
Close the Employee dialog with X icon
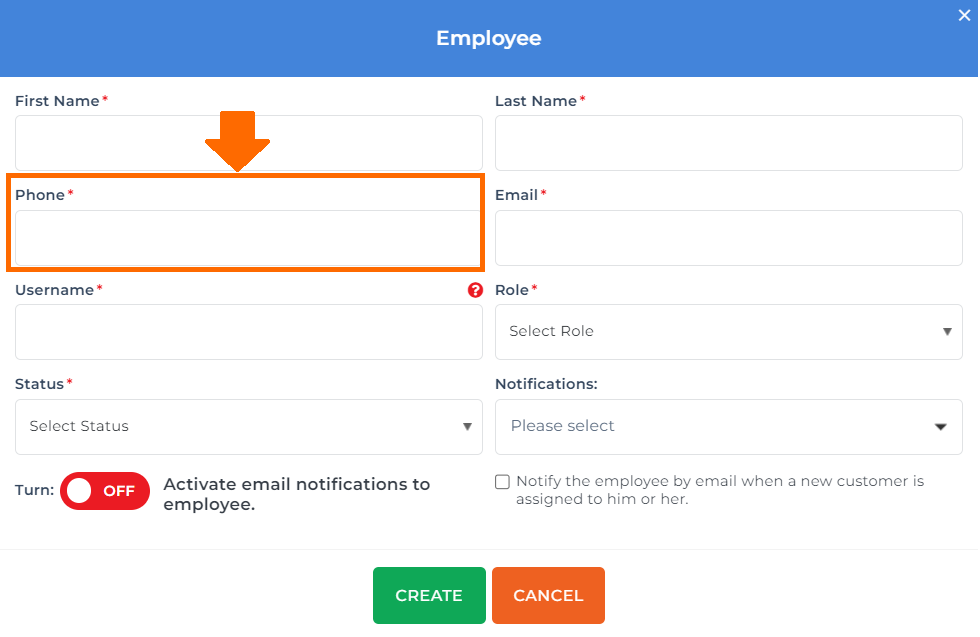(x=964, y=16)
